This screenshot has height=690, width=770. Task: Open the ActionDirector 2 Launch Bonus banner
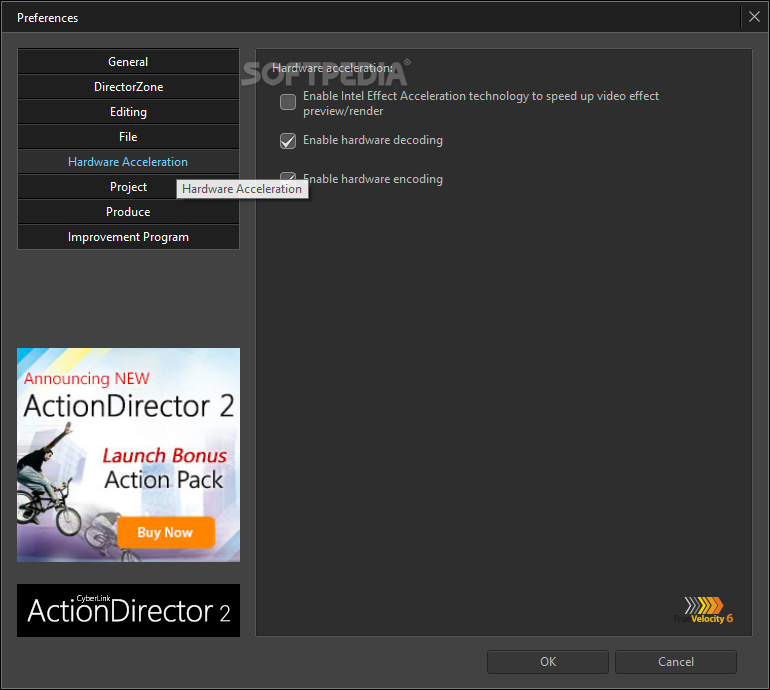(x=129, y=455)
